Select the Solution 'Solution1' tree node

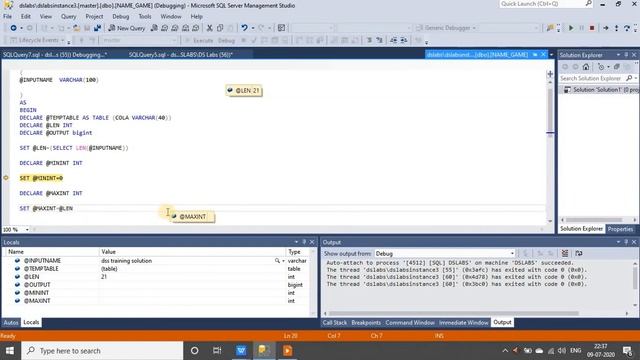tap(602, 89)
